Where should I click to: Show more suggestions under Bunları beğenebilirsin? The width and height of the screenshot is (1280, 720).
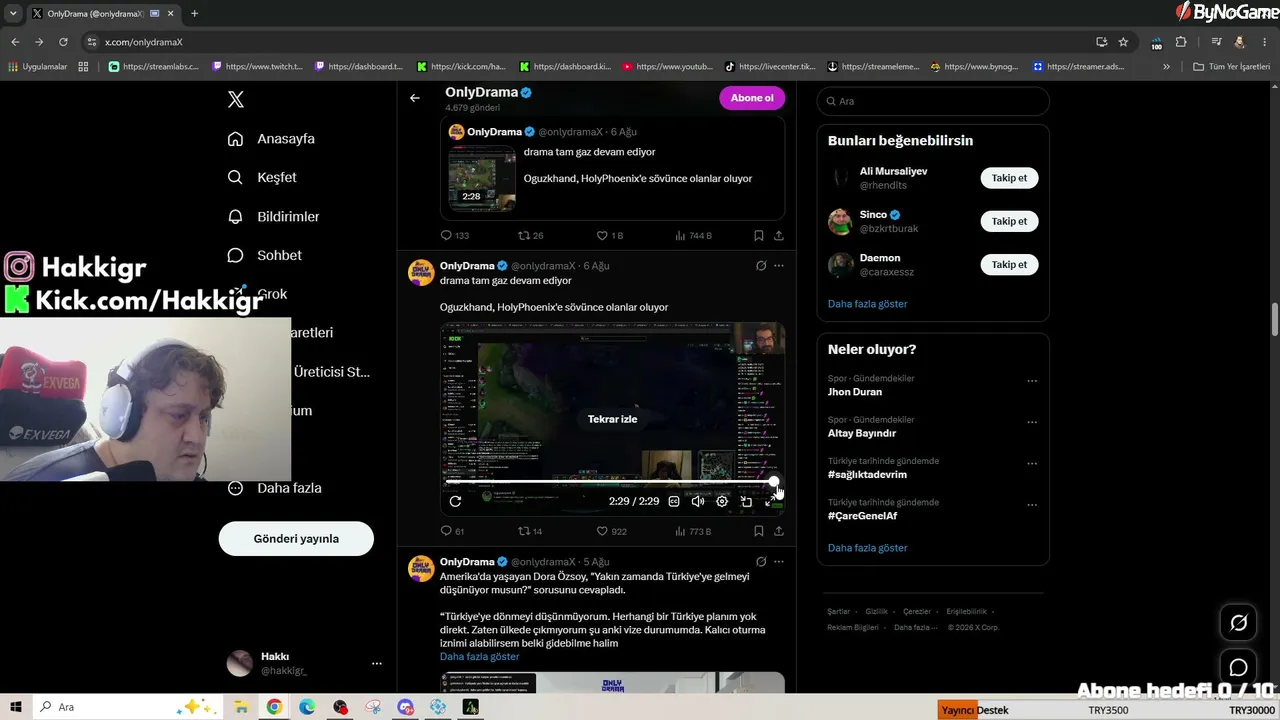pos(868,304)
